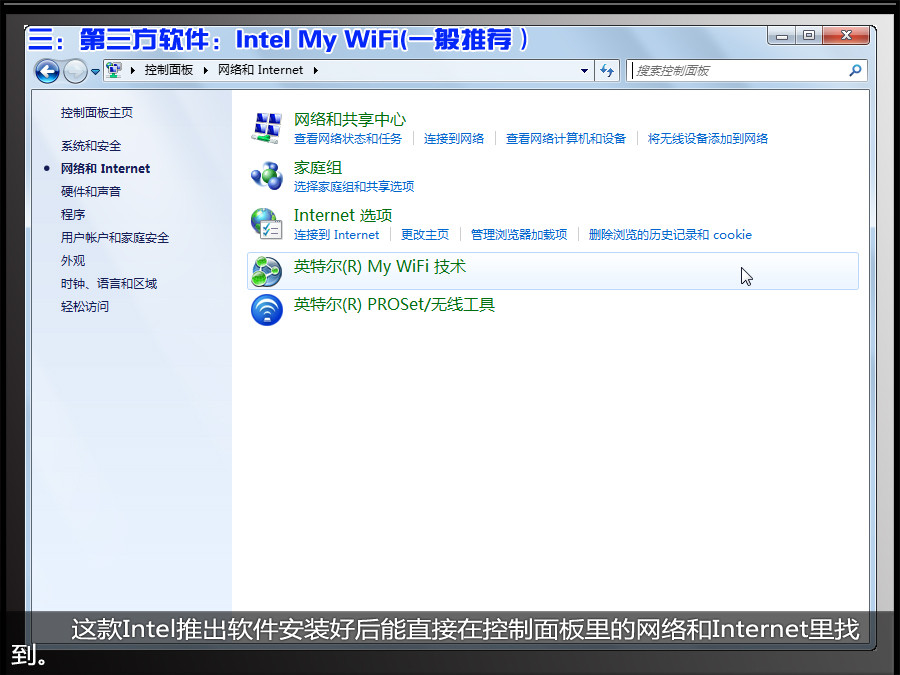
Task: Click the back navigation arrow button
Action: pyautogui.click(x=46, y=71)
